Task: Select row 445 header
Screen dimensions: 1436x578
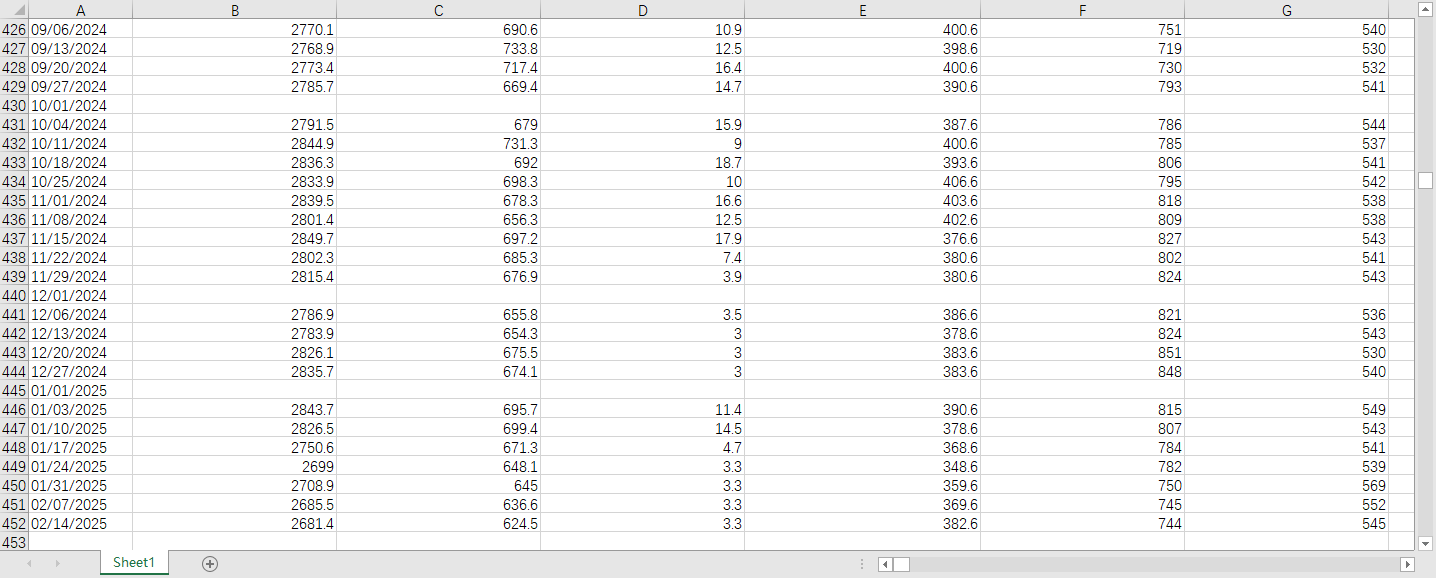Action: [x=15, y=391]
